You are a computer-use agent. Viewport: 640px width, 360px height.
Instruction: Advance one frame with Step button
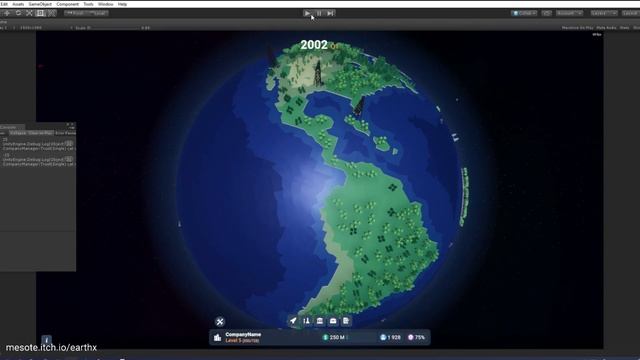tap(330, 13)
